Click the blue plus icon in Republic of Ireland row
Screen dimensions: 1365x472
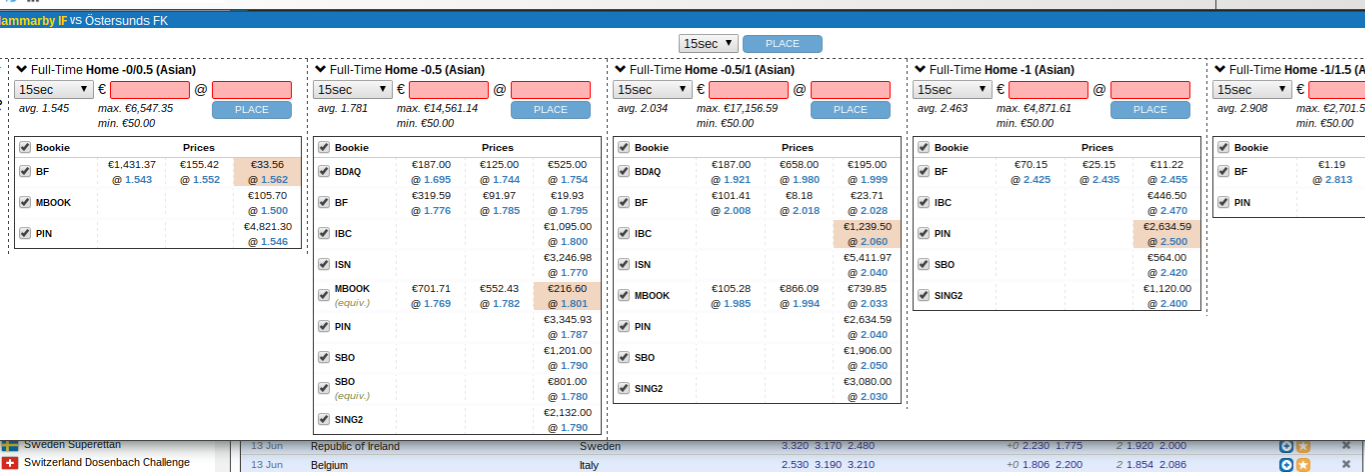(x=1286, y=446)
